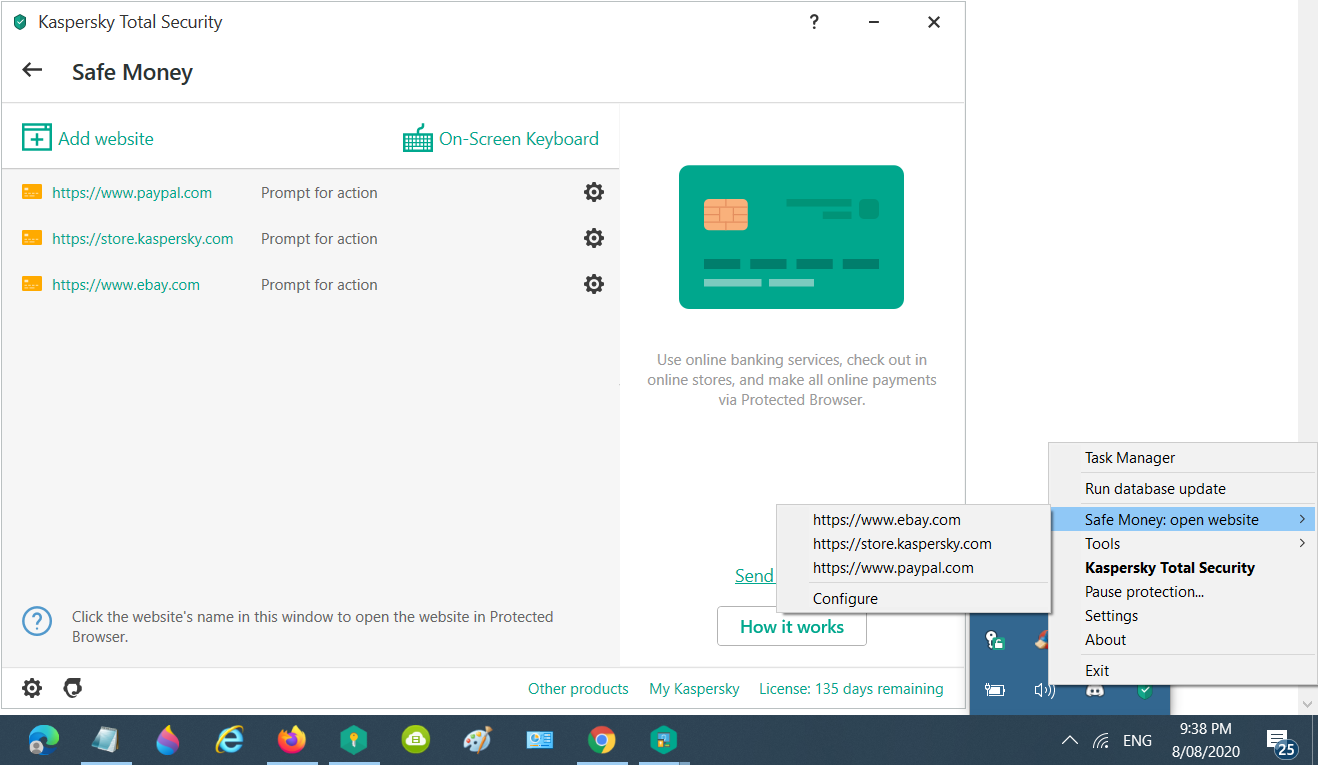Viewport: 1318px width, 765px height.
Task: Click the card icon beside paypal.com
Action: tap(32, 192)
